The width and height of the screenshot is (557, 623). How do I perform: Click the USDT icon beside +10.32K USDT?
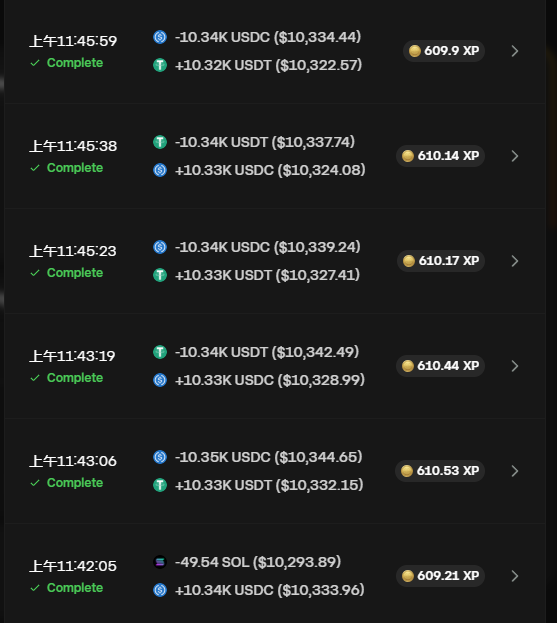[160, 65]
